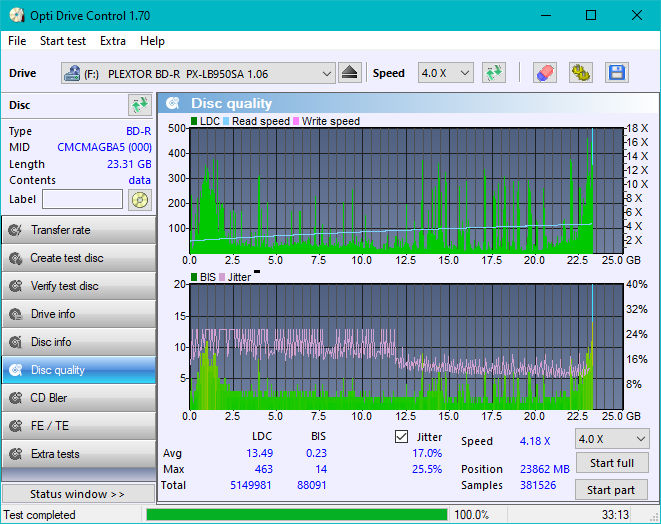The width and height of the screenshot is (661, 524).
Task: Click the disc Type value BD-R
Action: (x=139, y=131)
